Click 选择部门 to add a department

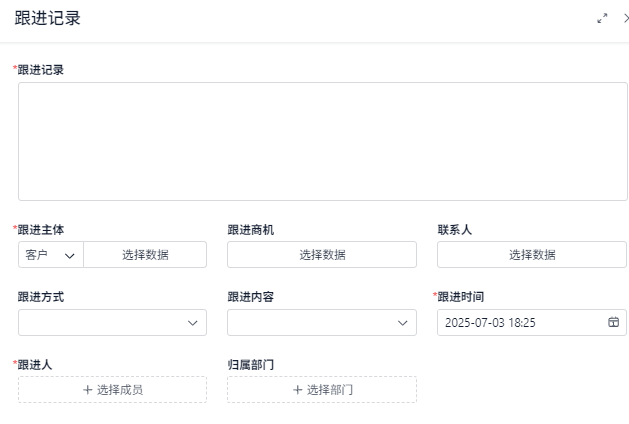[x=330, y=390]
